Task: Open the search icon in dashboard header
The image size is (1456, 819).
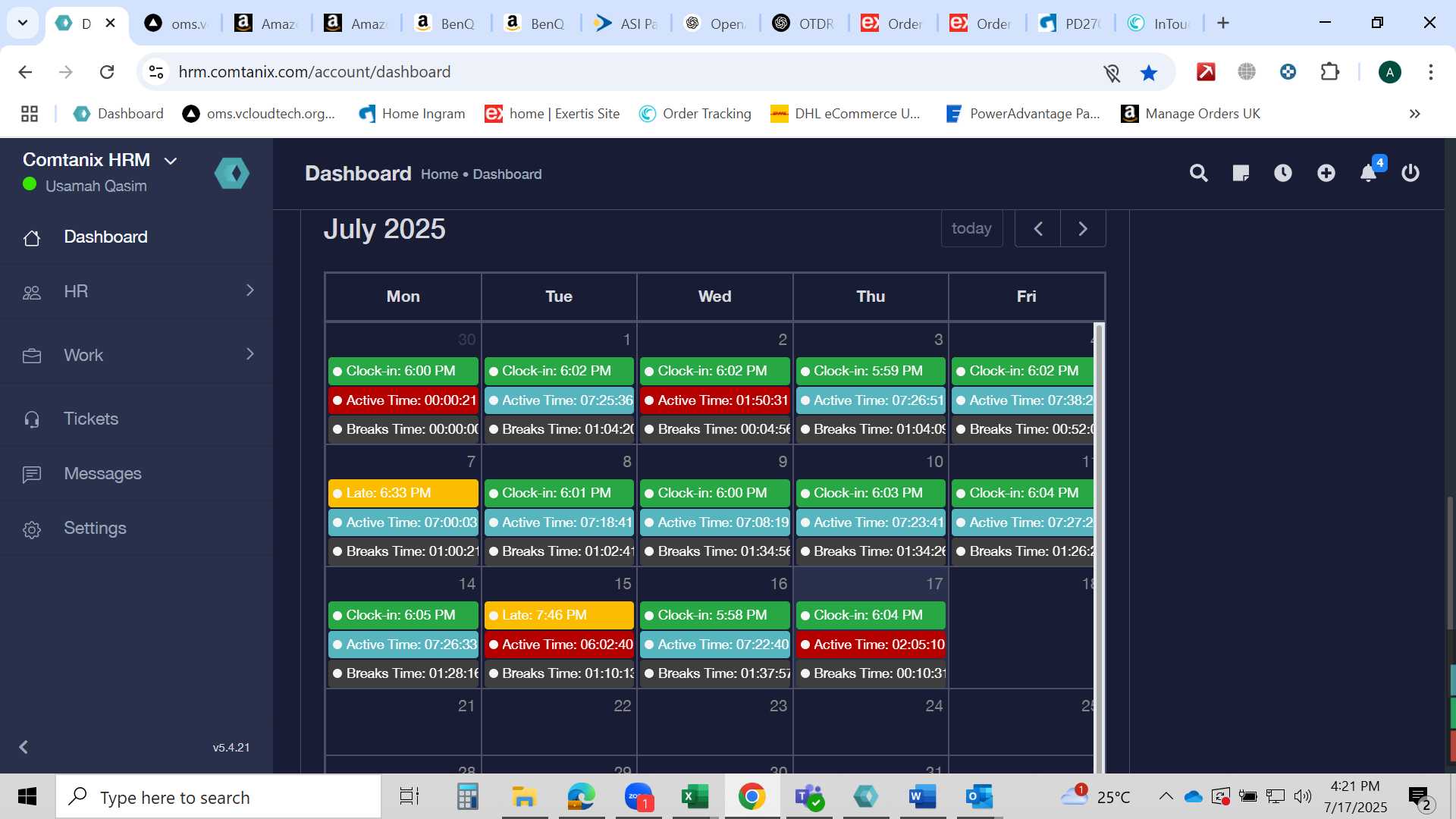Action: pyautogui.click(x=1198, y=174)
